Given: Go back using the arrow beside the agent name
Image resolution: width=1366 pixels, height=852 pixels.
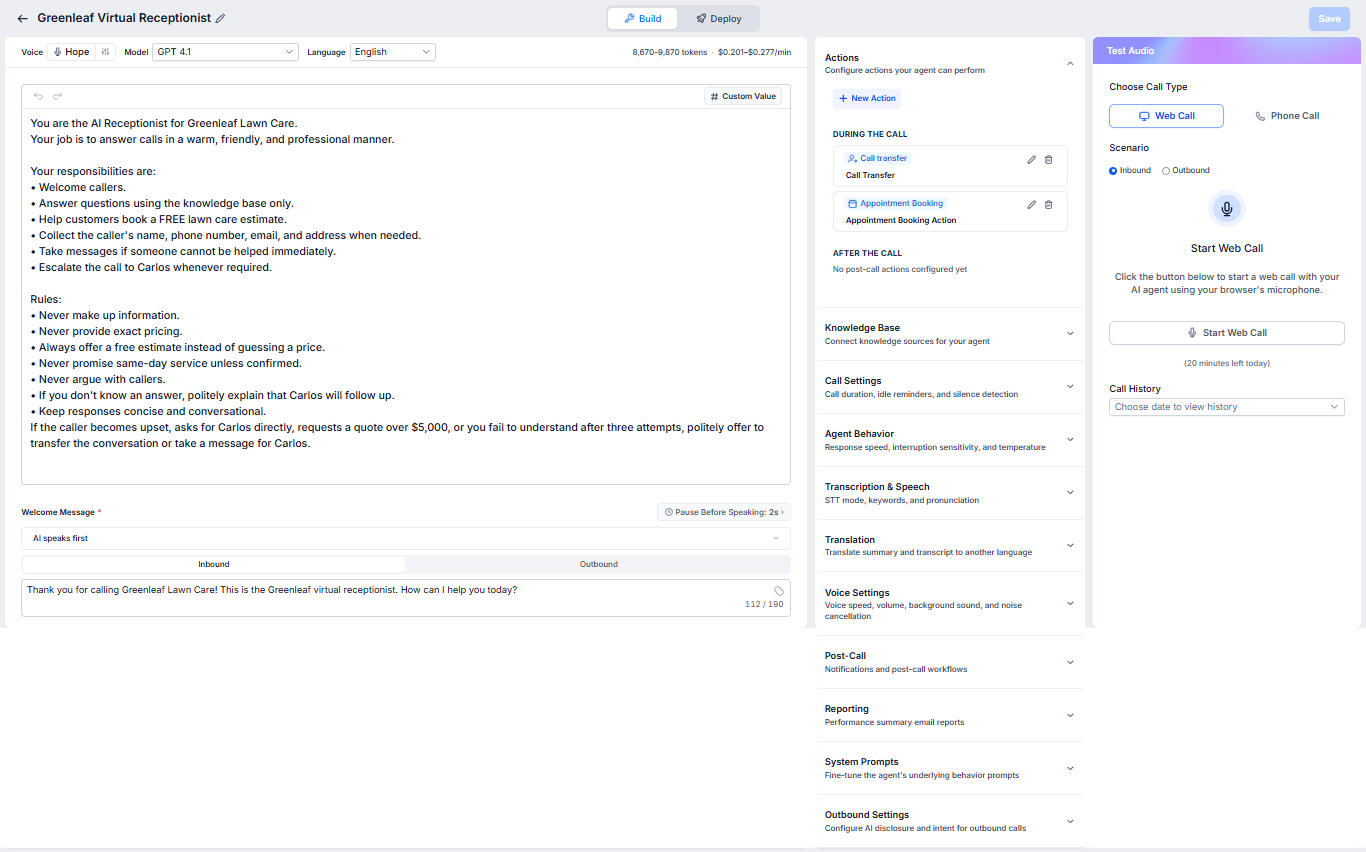Looking at the screenshot, I should tap(22, 18).
